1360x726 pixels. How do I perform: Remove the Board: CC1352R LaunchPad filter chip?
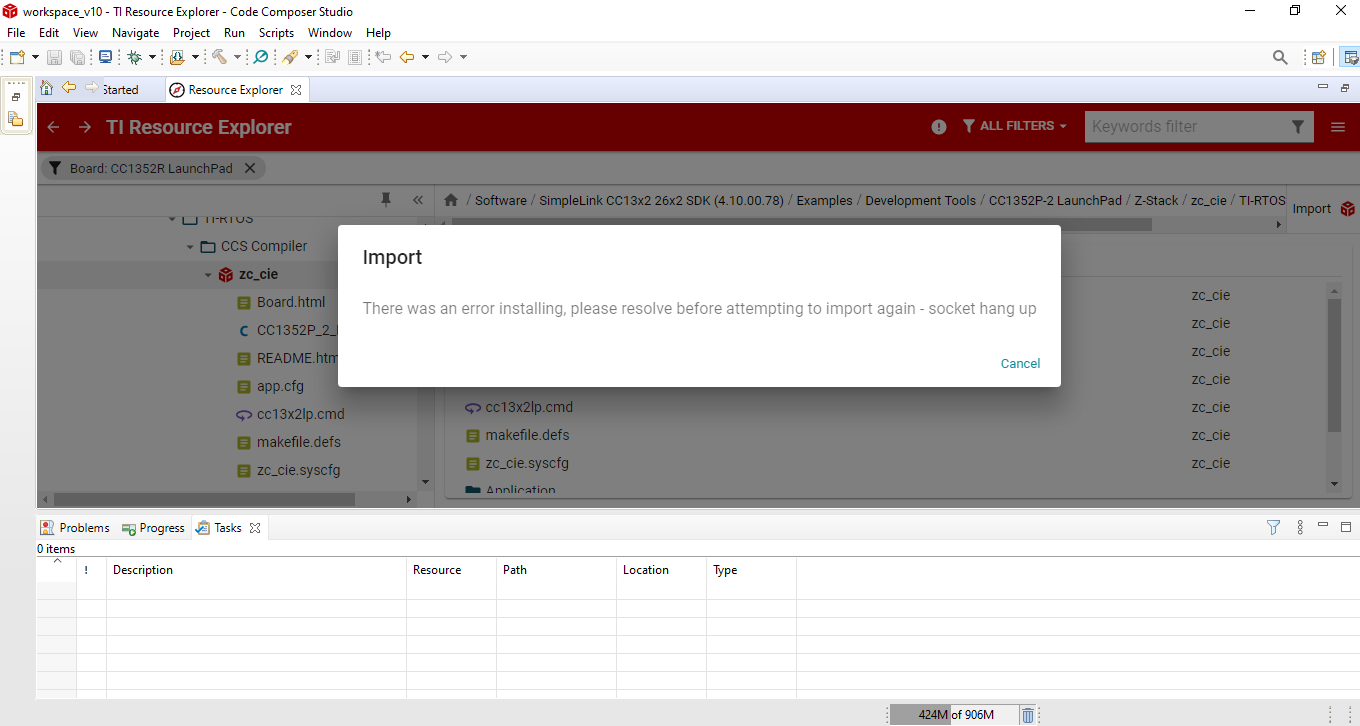click(250, 168)
